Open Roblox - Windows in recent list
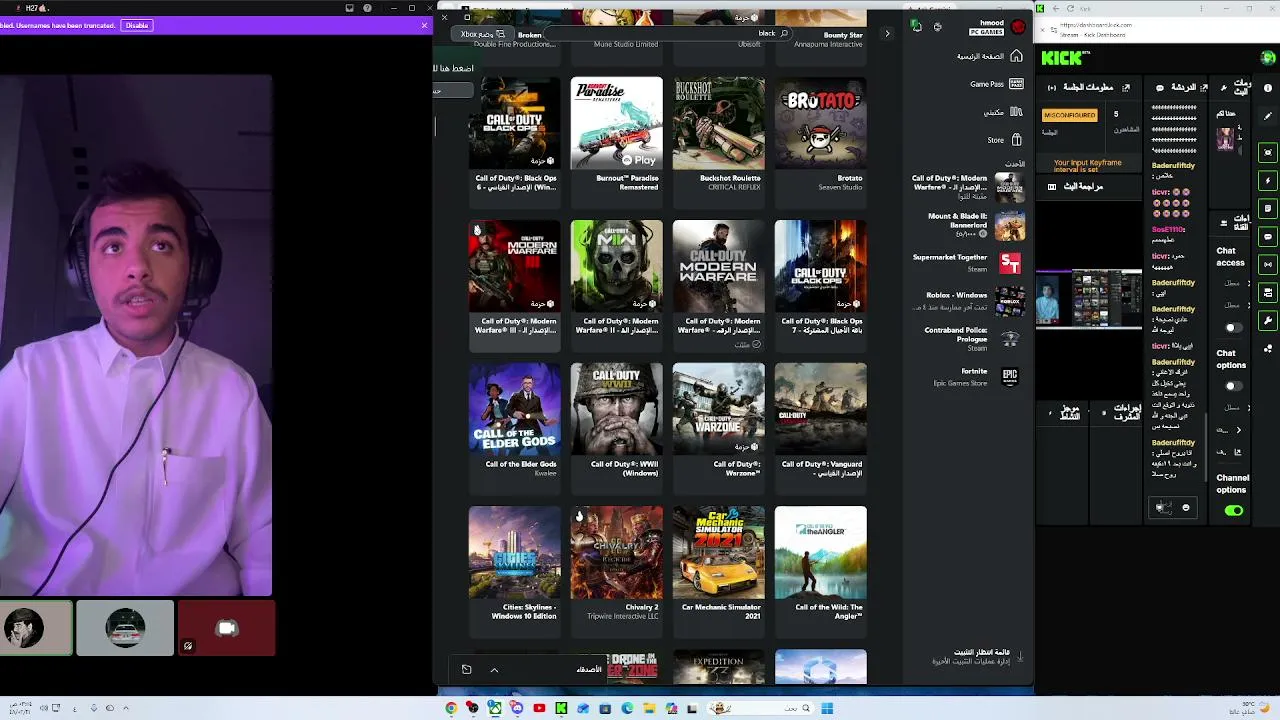The height and width of the screenshot is (720, 1280). point(966,300)
